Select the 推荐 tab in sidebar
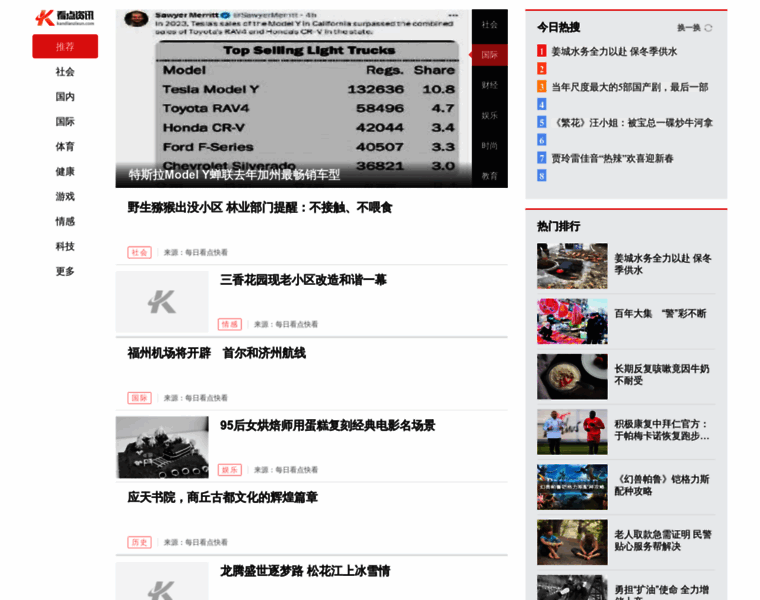This screenshot has width=760, height=600. pos(65,47)
